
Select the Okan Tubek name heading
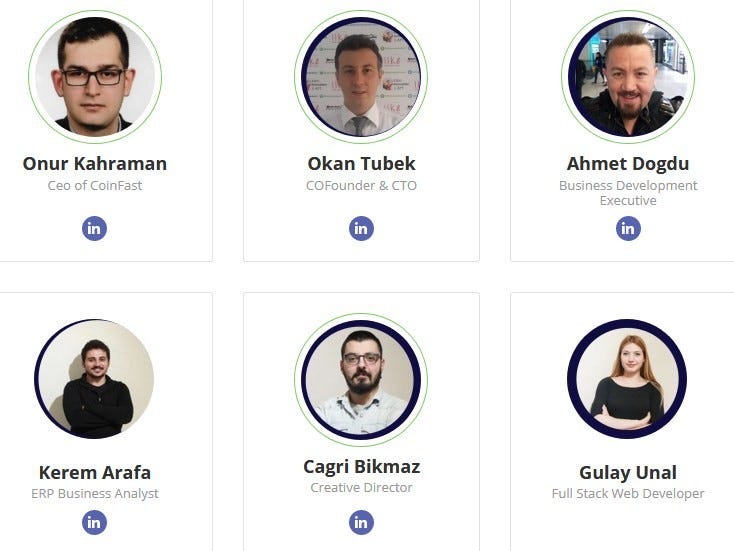tap(361, 163)
